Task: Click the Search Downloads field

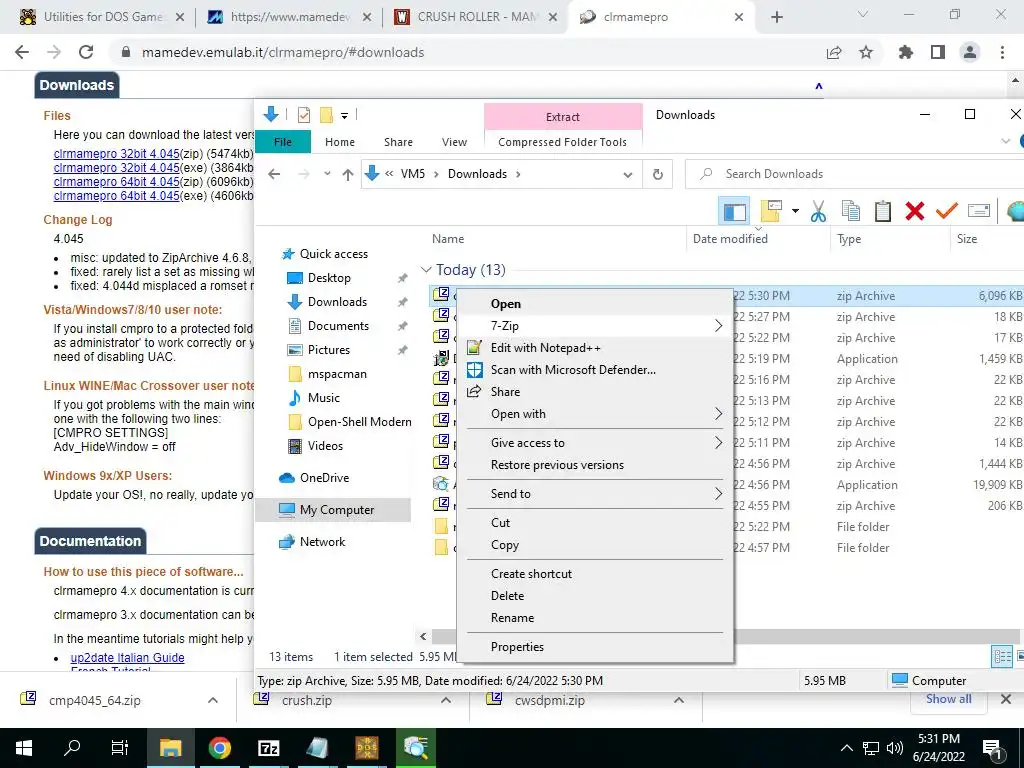Action: (853, 174)
